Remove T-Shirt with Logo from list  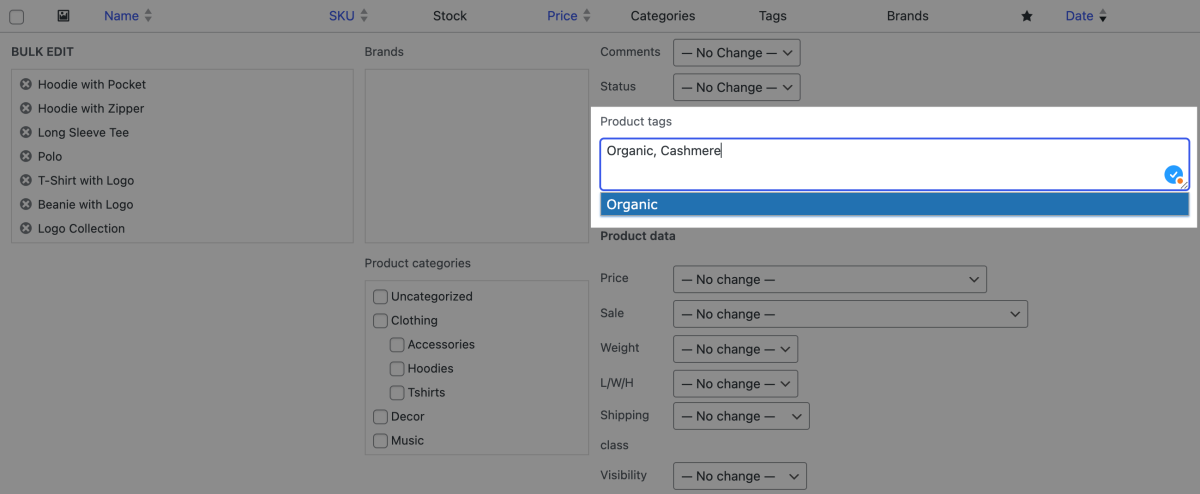tap(26, 181)
